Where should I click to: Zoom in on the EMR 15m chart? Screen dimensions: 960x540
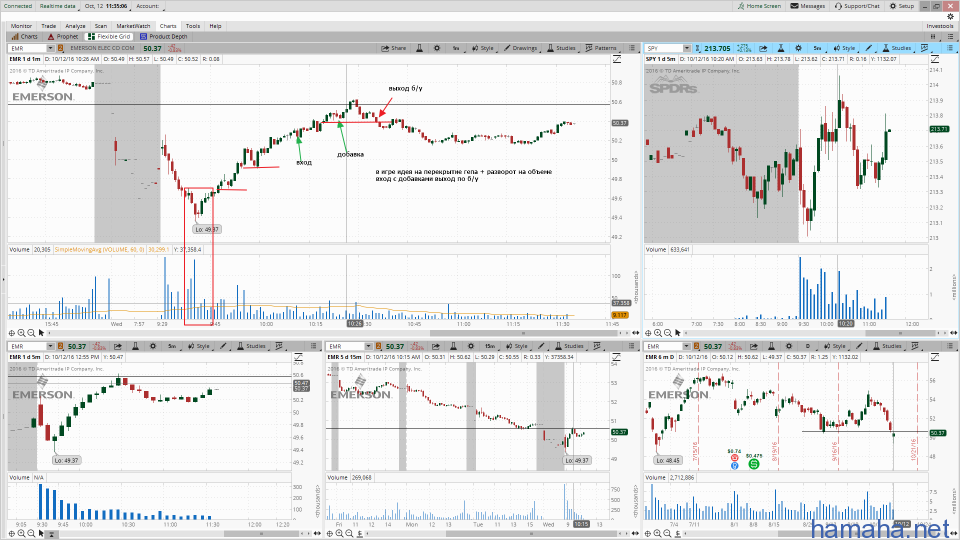339,533
